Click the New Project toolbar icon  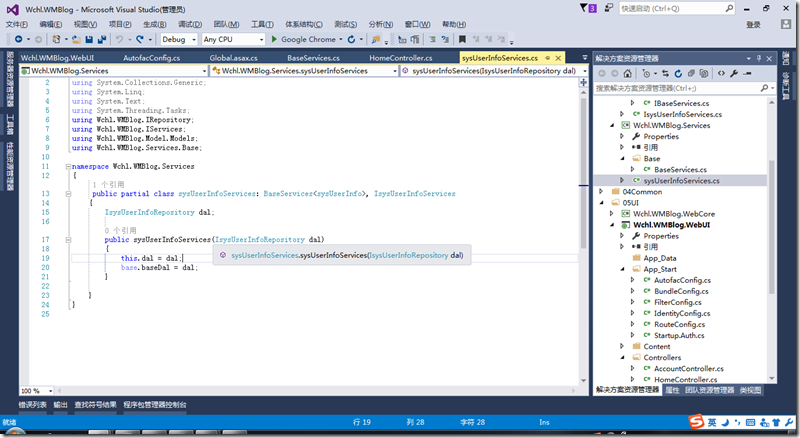[57, 39]
